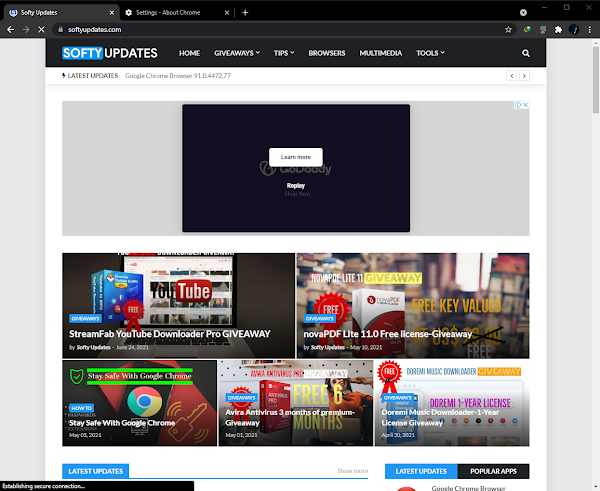The image size is (600, 491).
Task: Click GIVEAWAYS tag on the novaPDF card
Action: click(320, 318)
